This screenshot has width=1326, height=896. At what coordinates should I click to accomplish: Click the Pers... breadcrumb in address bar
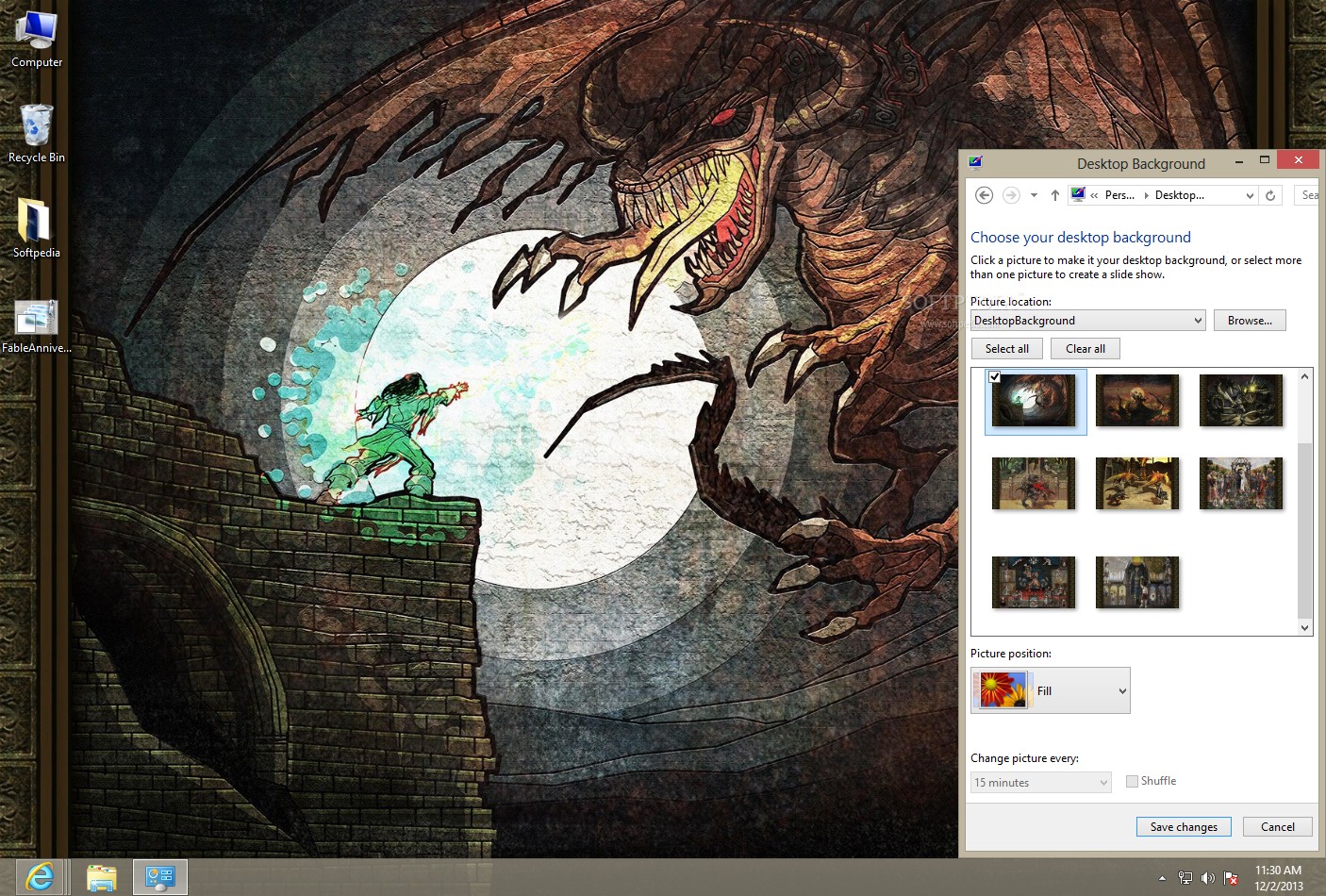[1119, 195]
